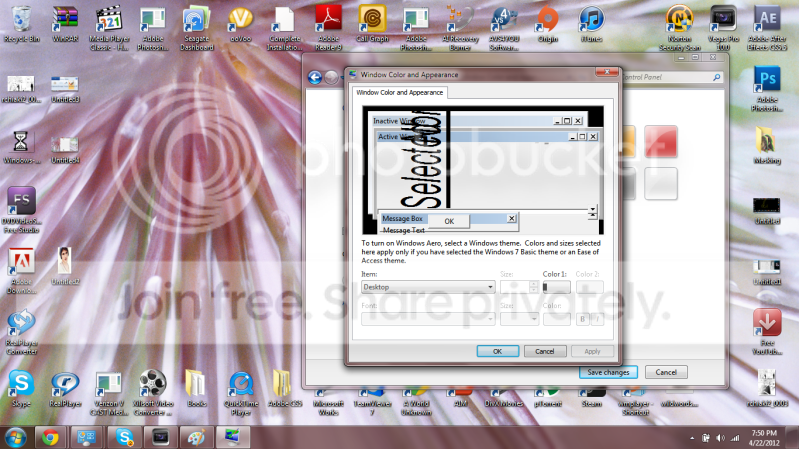Viewport: 799px width, 449px height.
Task: Open the Ps Adobe Photoshop shortcut at right
Action: (x=767, y=89)
